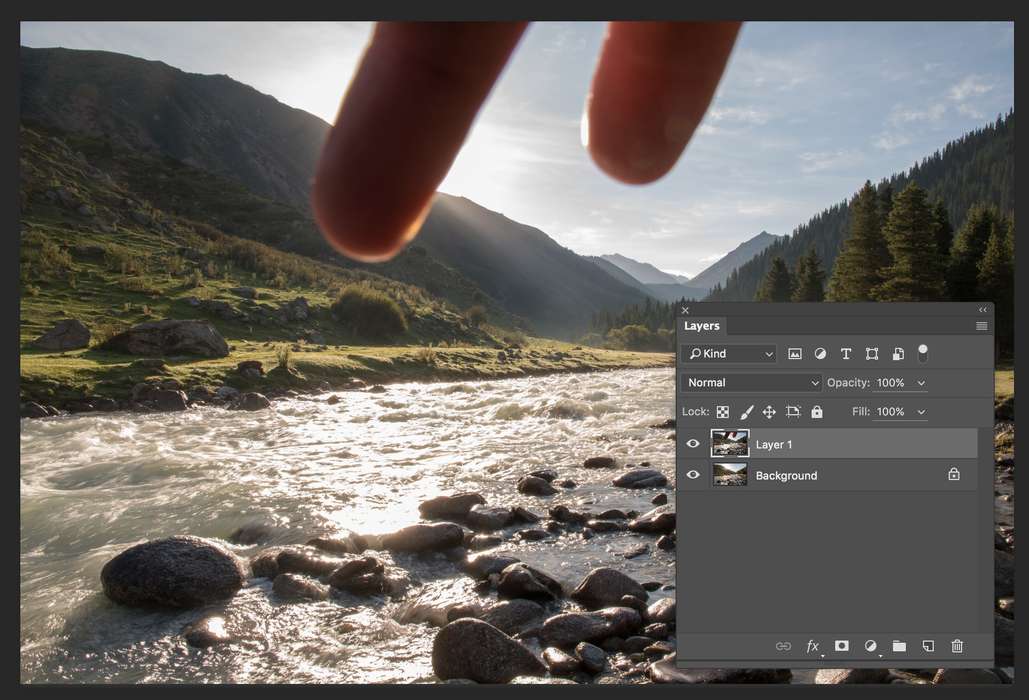Filter for adjustment layers
This screenshot has height=700, width=1029.
(820, 354)
